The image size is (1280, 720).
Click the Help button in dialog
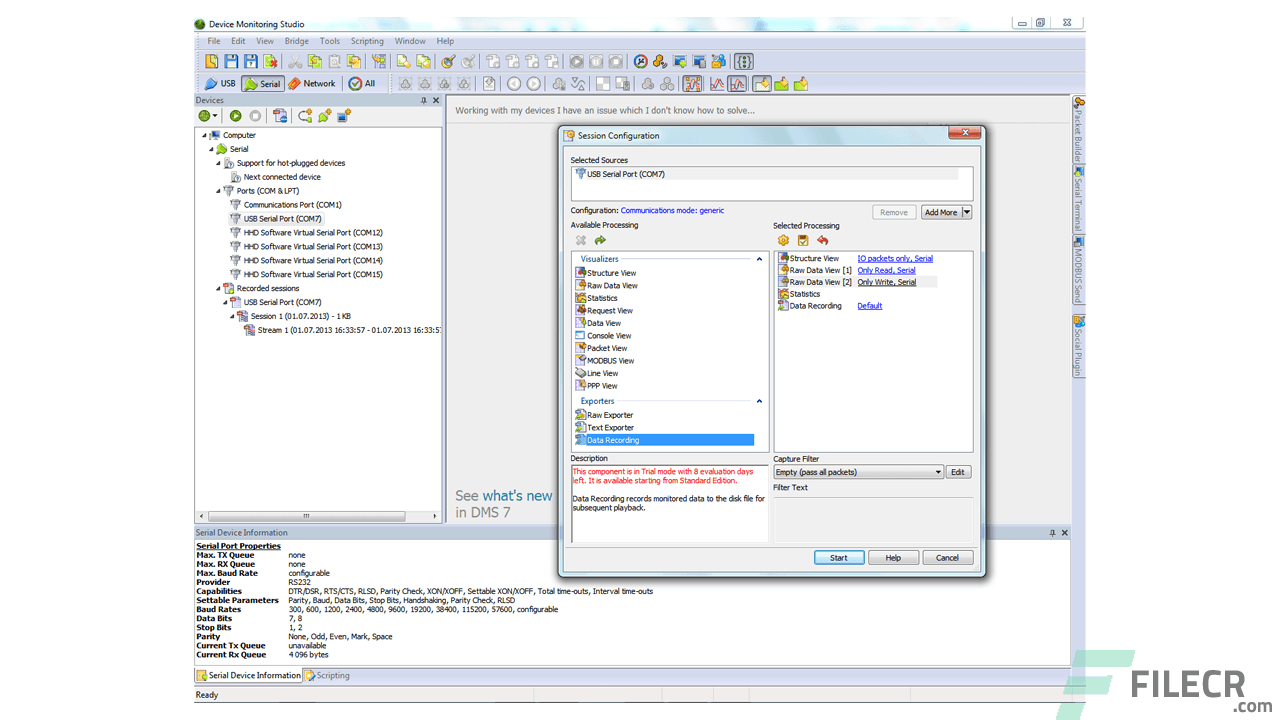893,558
